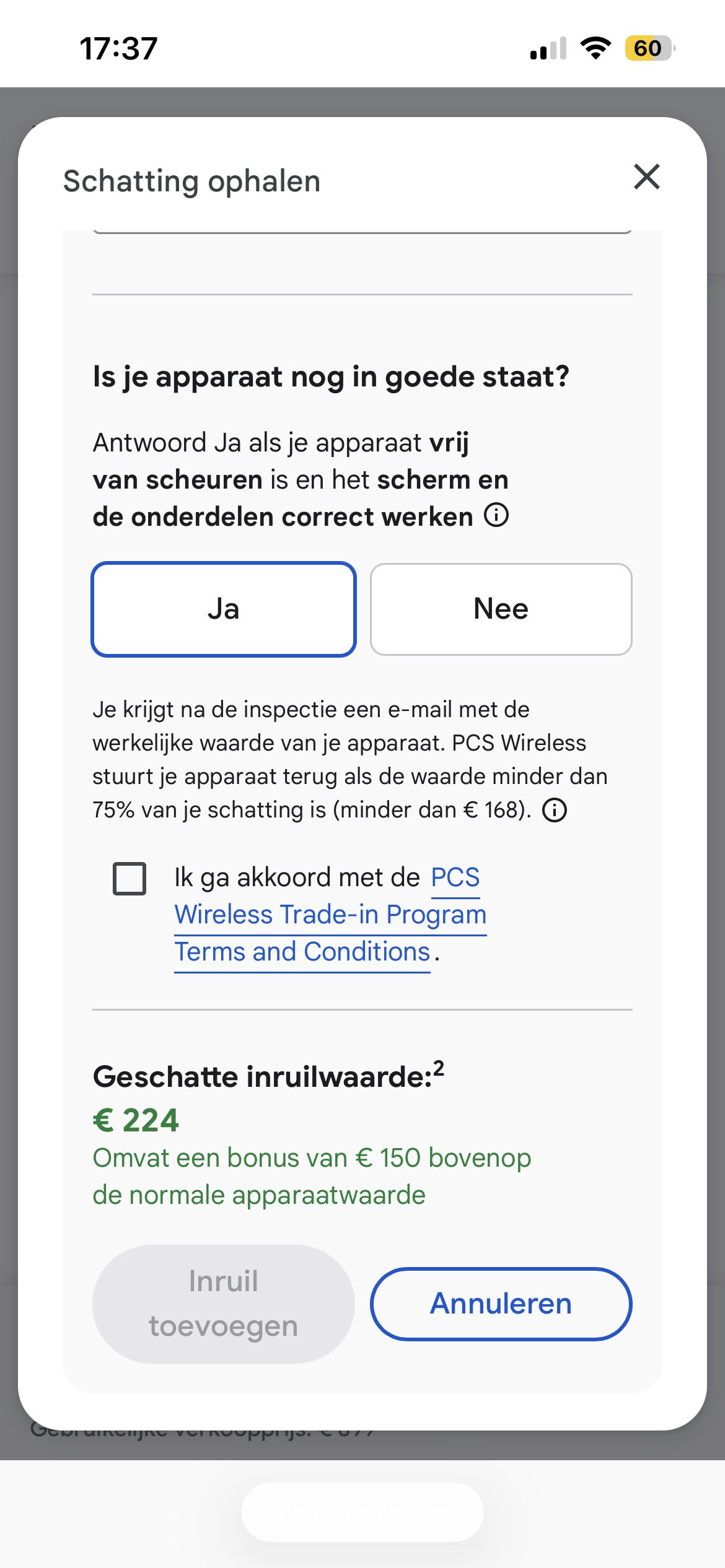
Task: Check the 'Ik ga akkoord' checkbox
Action: [x=130, y=878]
